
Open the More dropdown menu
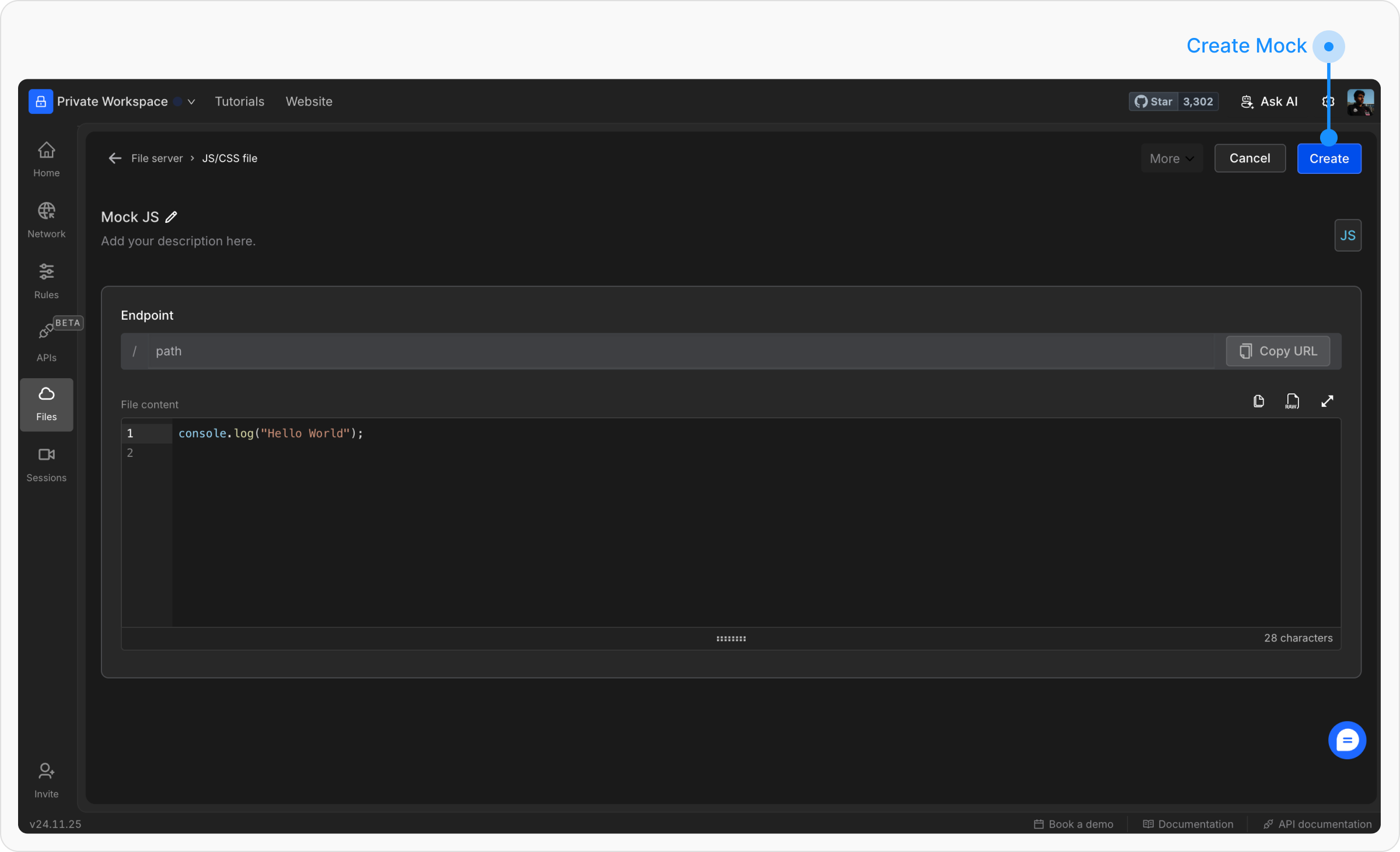point(1171,159)
